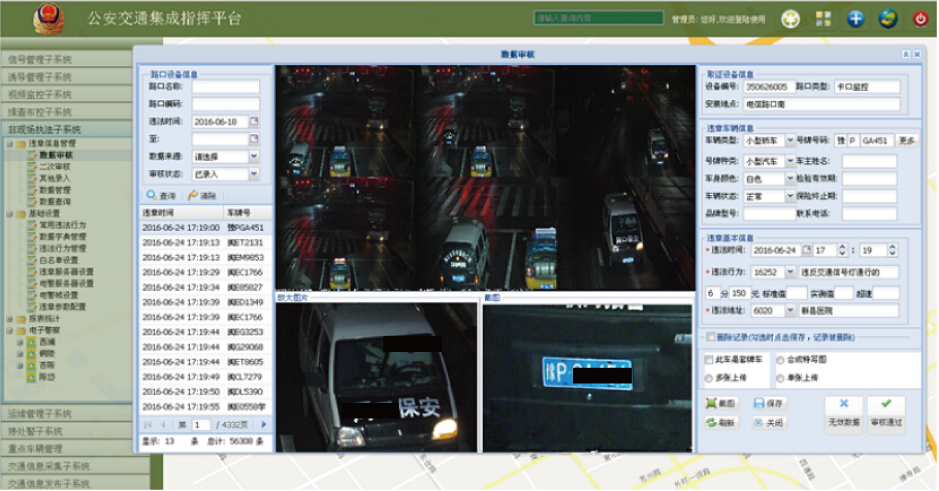Click the top search input box

[598, 18]
